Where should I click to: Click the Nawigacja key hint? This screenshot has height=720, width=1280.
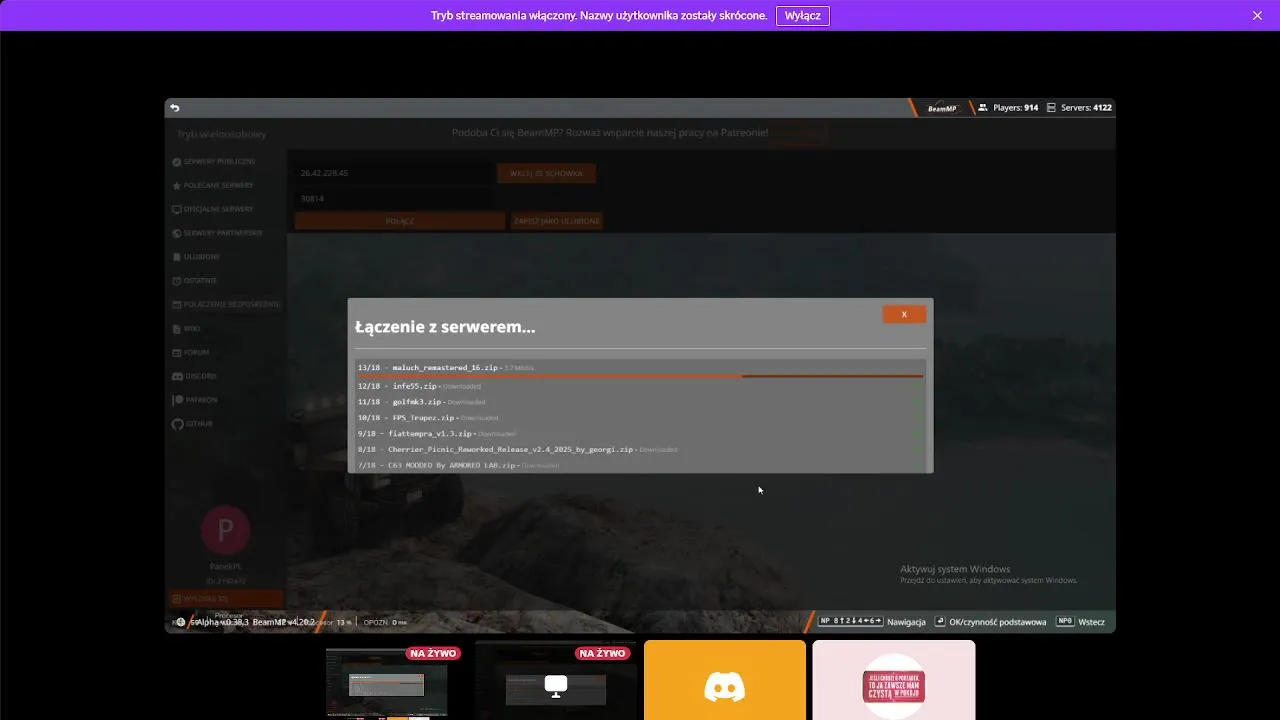pyautogui.click(x=873, y=621)
